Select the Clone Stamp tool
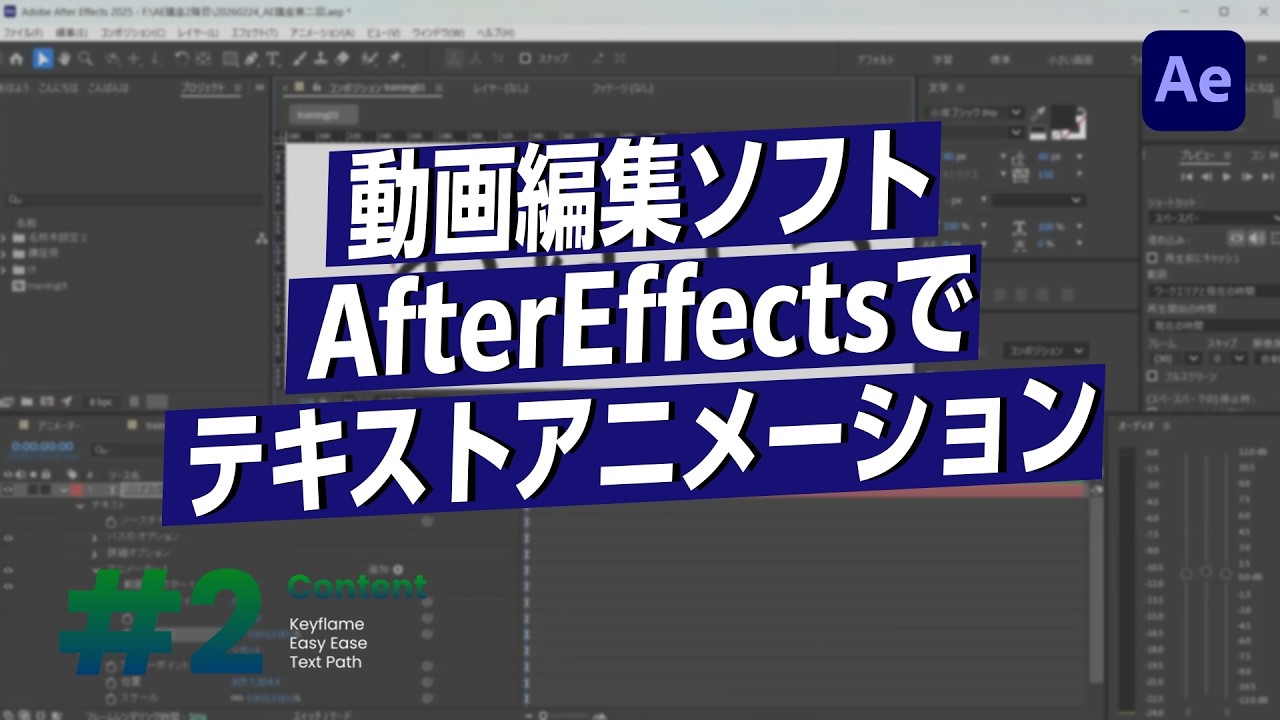 point(321,58)
